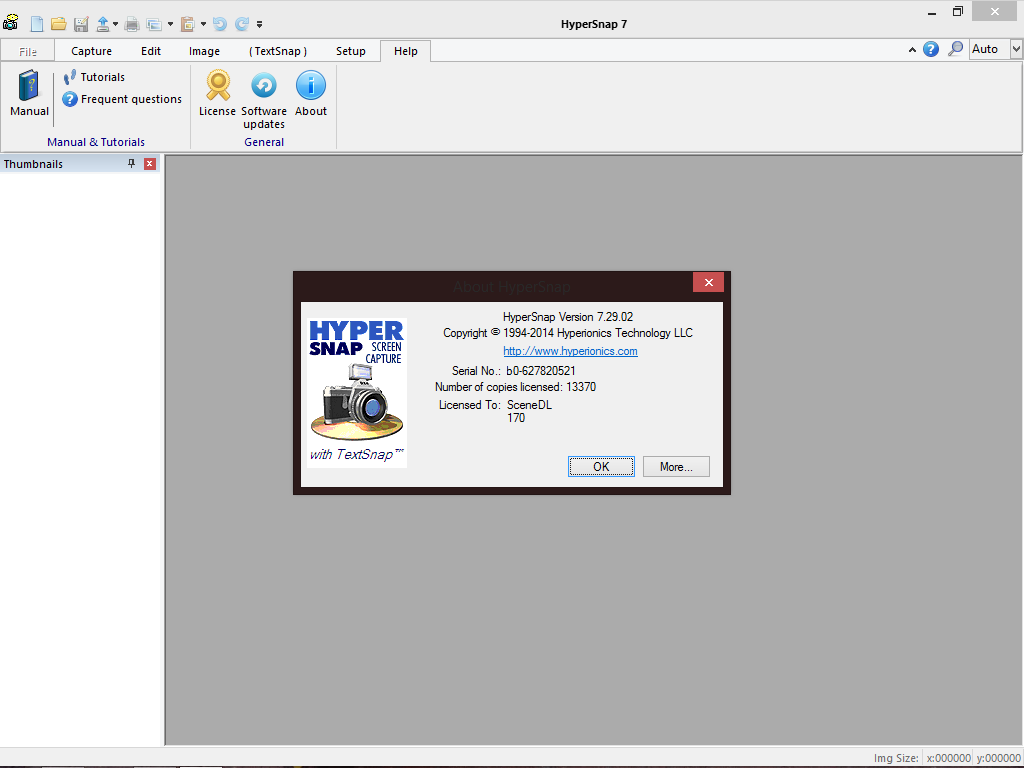
Task: Pin the Thumbnails panel
Action: [x=131, y=163]
